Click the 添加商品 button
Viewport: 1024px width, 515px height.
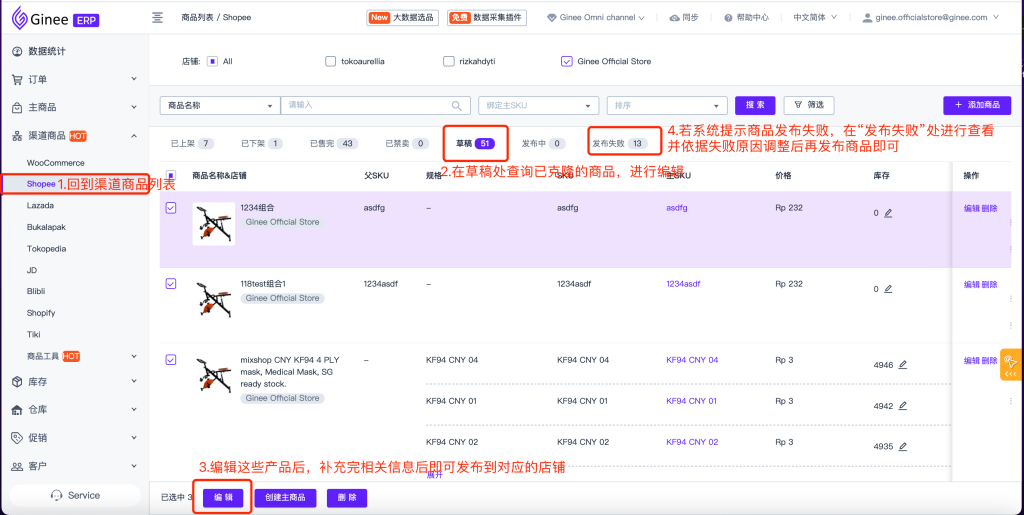point(977,105)
